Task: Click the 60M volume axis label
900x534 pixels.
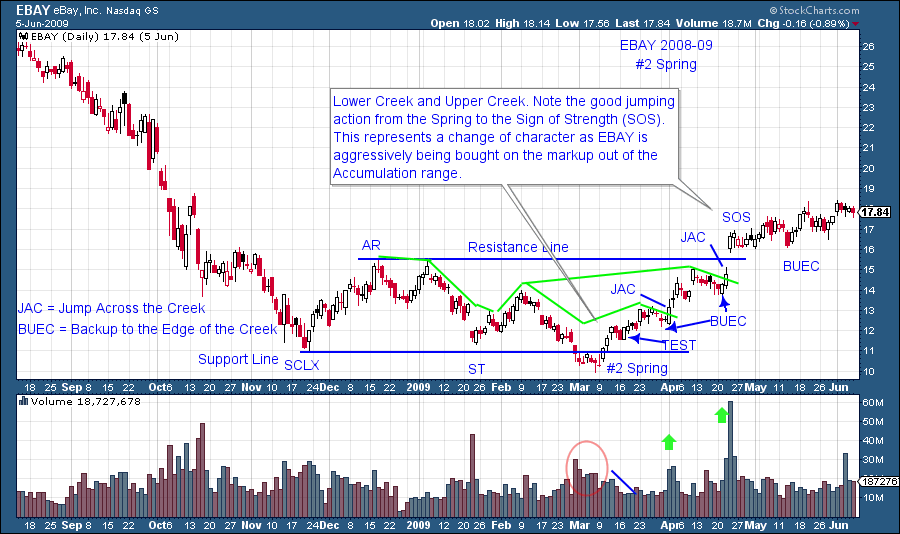Action: 873,403
